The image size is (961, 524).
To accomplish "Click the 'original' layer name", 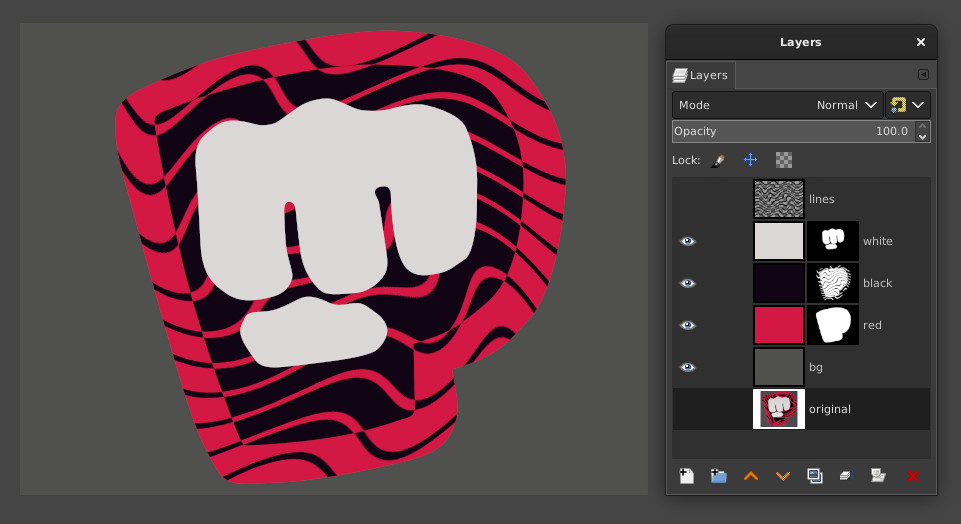I will pos(830,409).
